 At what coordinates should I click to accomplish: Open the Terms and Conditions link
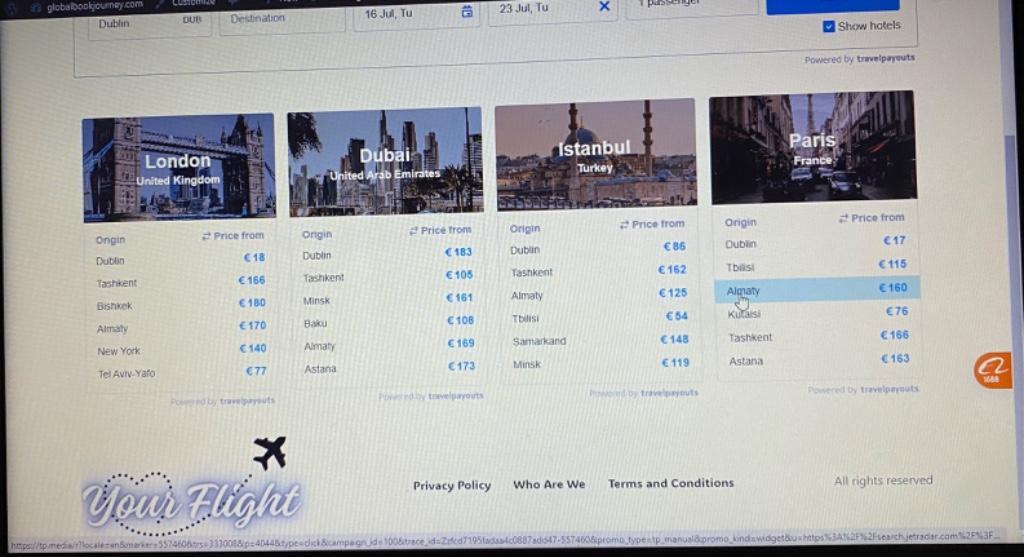click(671, 483)
